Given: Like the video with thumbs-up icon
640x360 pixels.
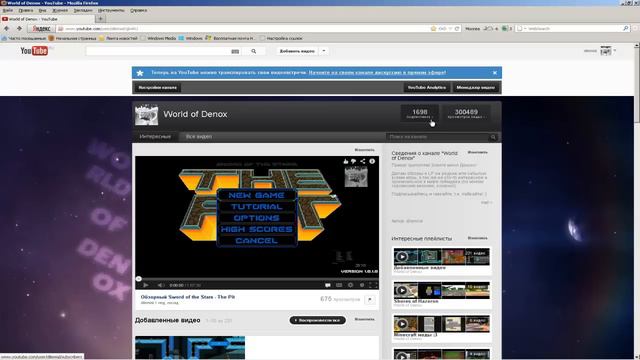Looking at the screenshot, I should (x=346, y=161).
